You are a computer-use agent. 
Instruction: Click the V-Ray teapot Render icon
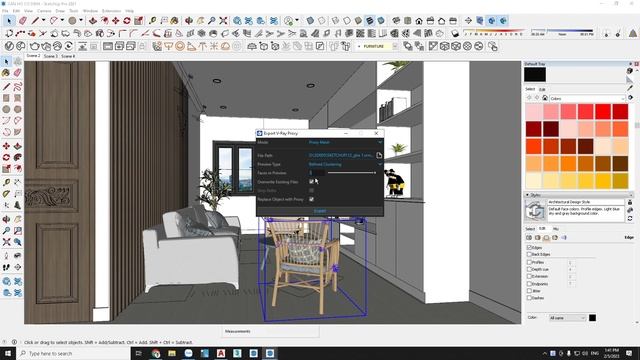35,46
